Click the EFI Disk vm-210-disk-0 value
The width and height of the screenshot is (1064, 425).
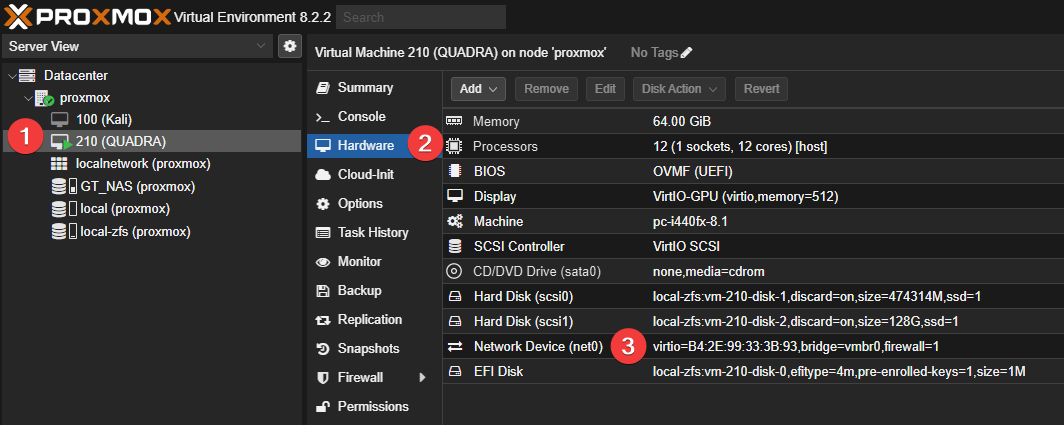839,371
